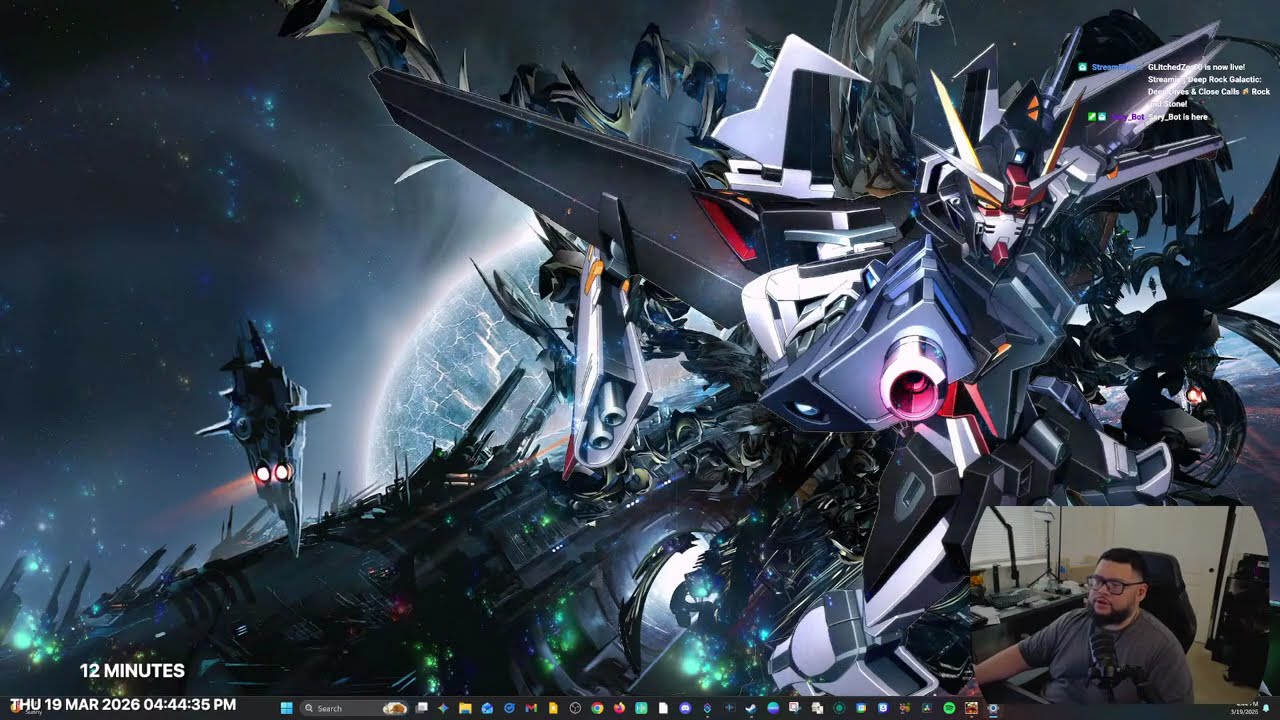Open the Snipping Tool icon
Screen dimensions: 1280x720
(795, 708)
